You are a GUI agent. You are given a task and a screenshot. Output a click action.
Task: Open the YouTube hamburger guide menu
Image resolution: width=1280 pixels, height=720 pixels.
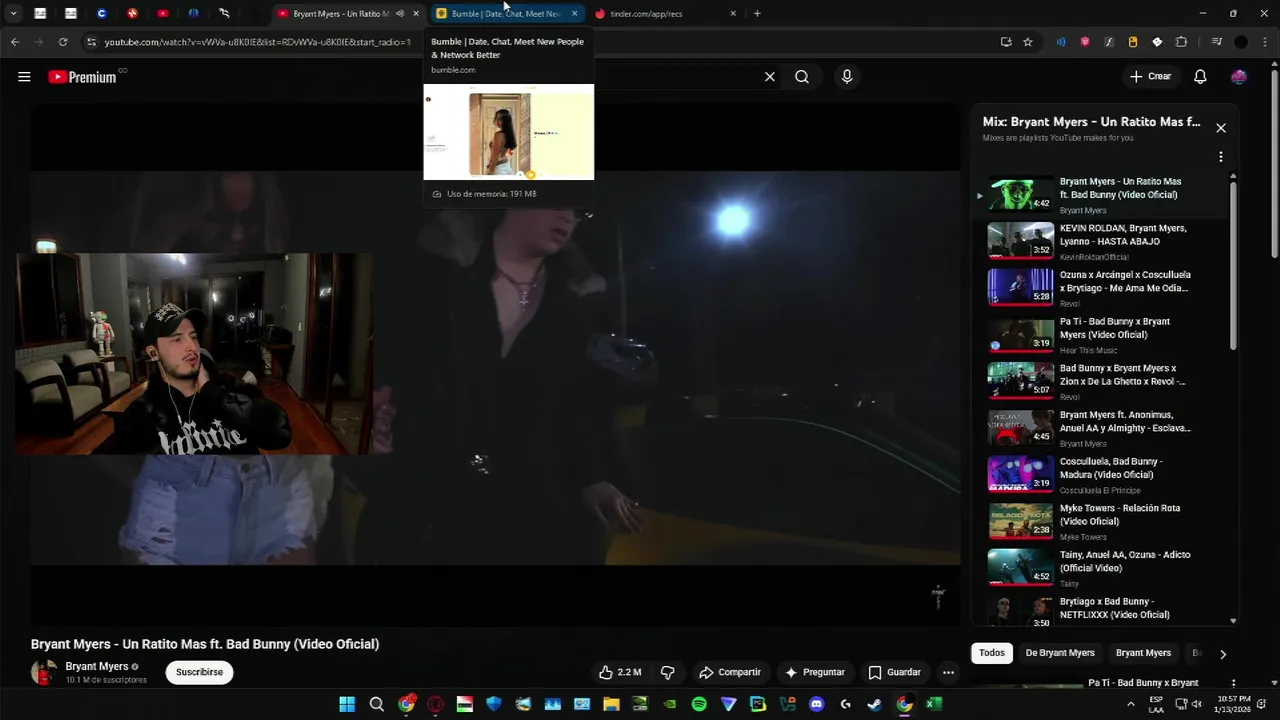[24, 77]
